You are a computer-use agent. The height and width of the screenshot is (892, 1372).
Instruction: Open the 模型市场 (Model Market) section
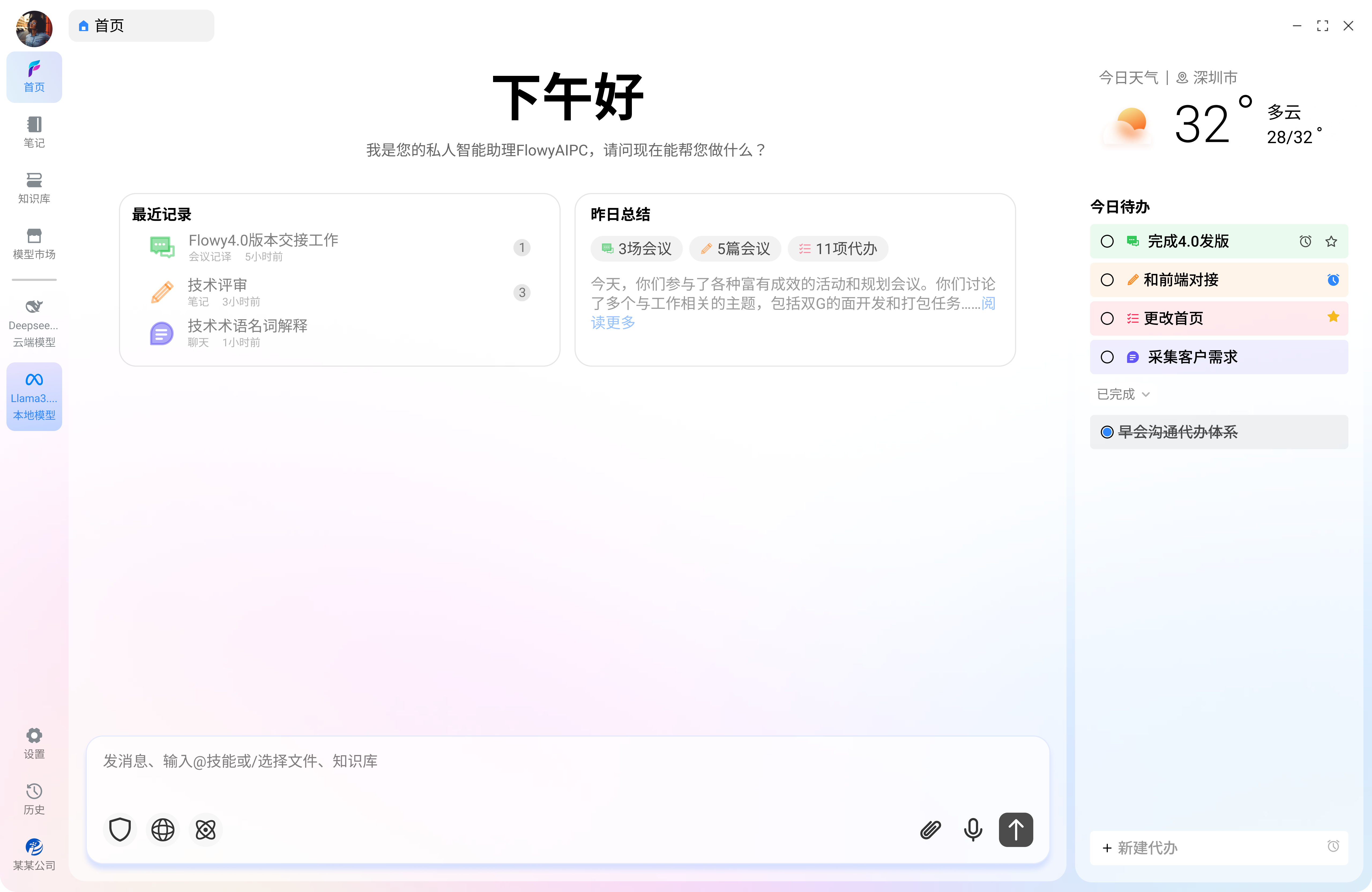point(33,244)
